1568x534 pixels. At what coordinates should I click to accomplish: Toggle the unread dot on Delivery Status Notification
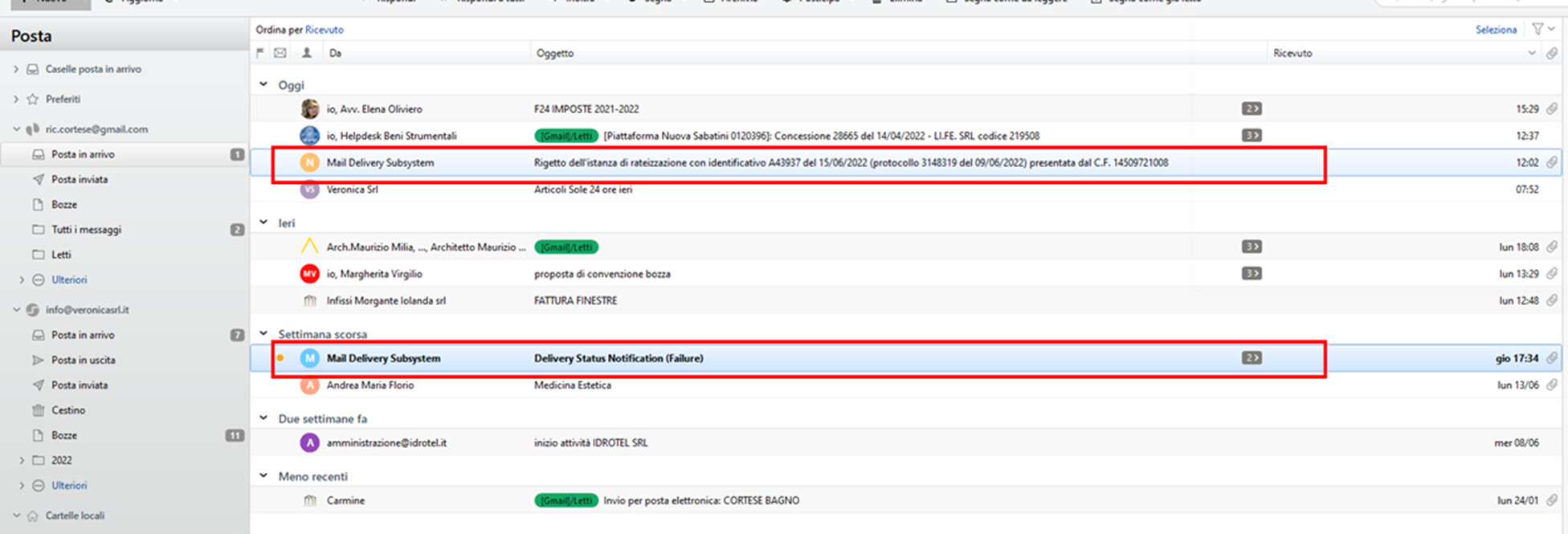point(280,358)
